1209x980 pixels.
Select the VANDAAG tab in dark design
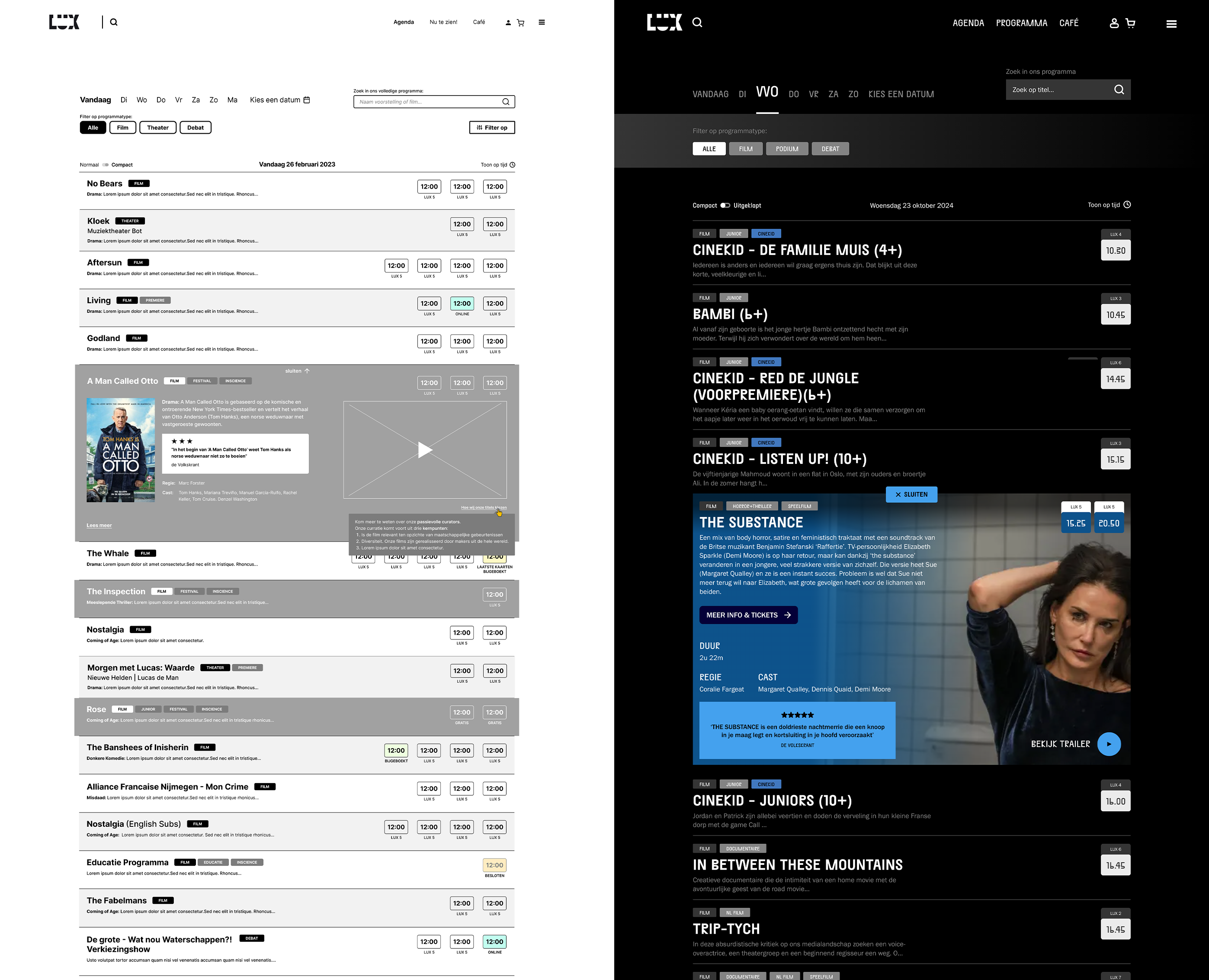click(x=711, y=94)
